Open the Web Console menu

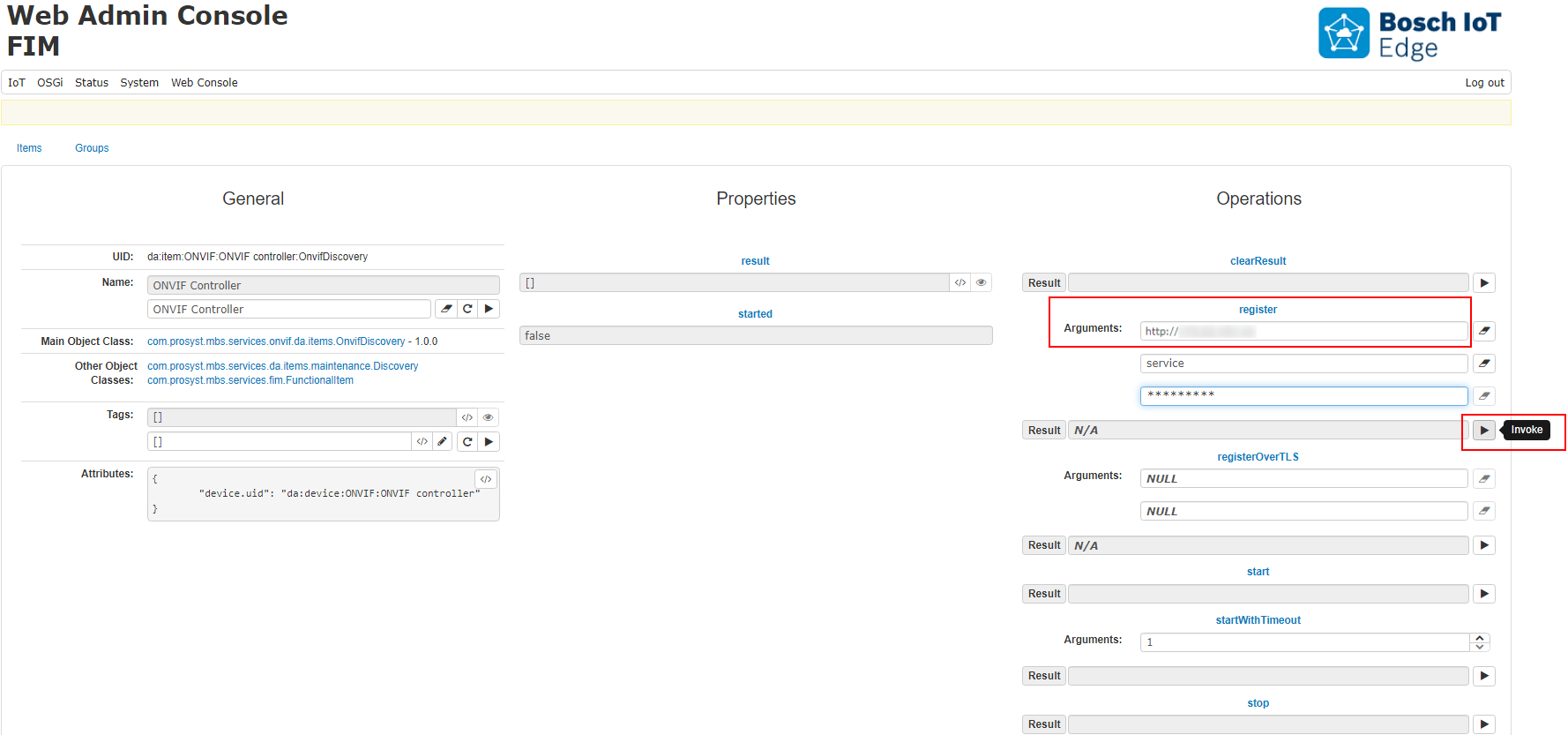click(x=205, y=82)
